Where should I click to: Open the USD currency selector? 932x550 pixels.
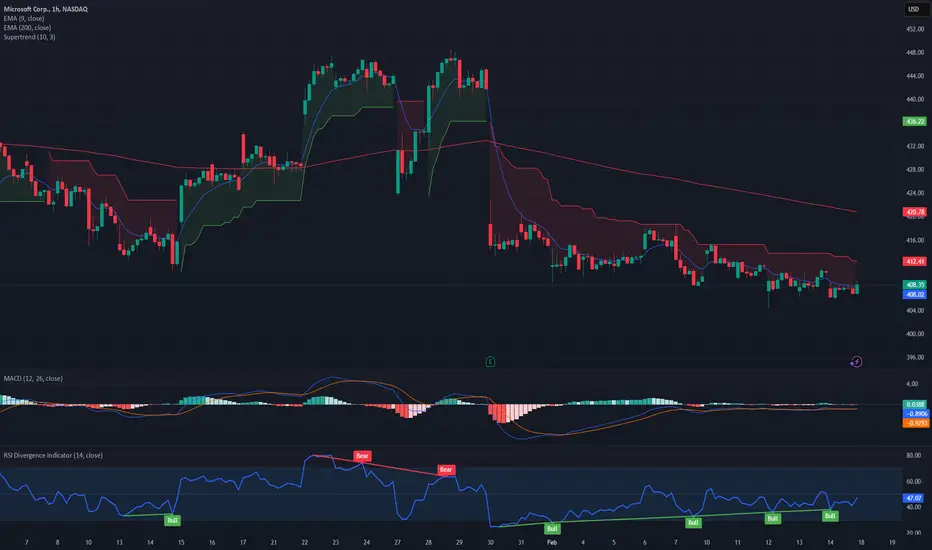click(914, 9)
